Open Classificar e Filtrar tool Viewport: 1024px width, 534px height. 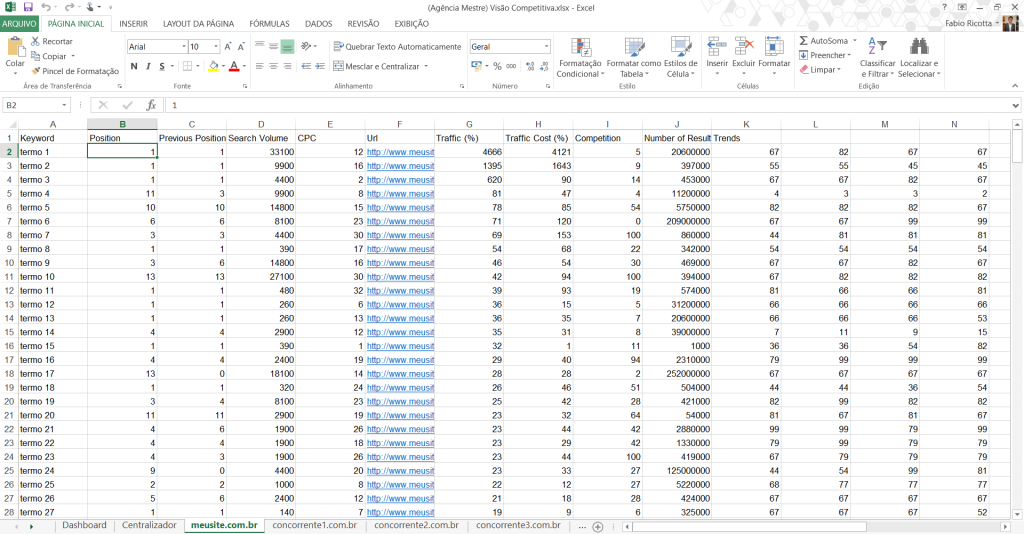[877, 56]
